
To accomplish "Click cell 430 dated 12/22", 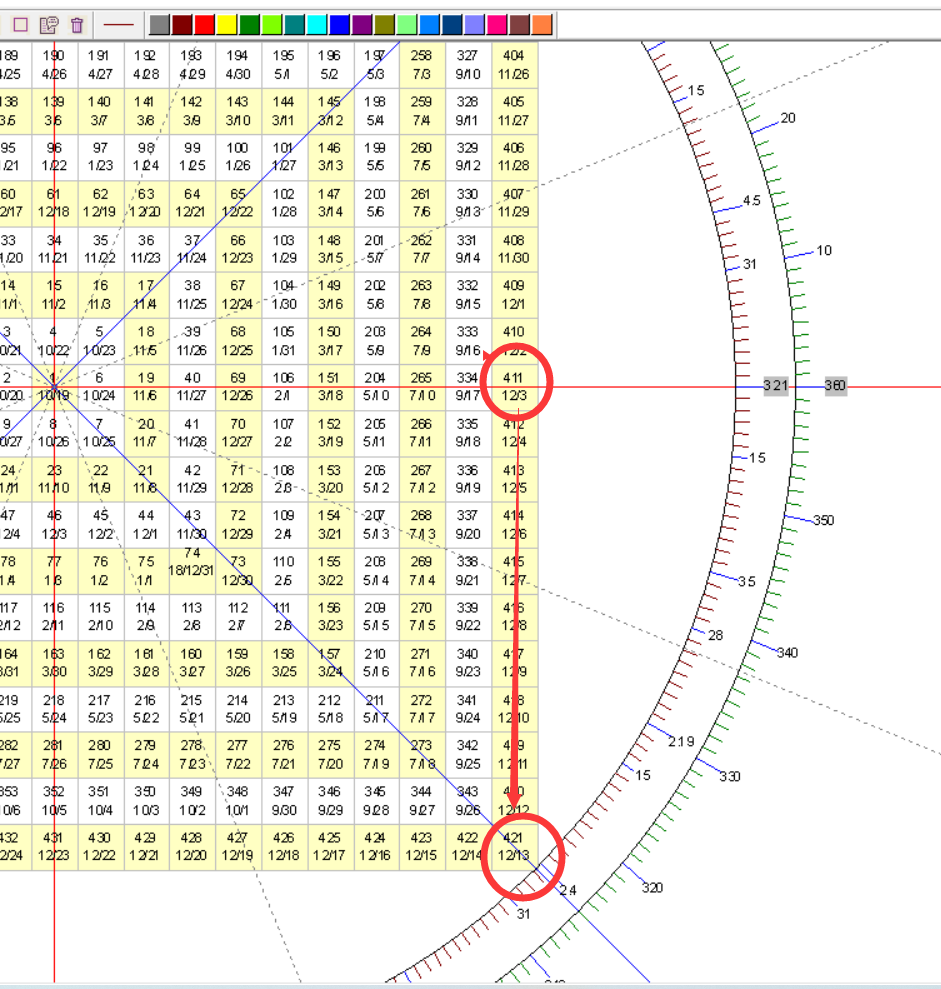I will click(100, 847).
